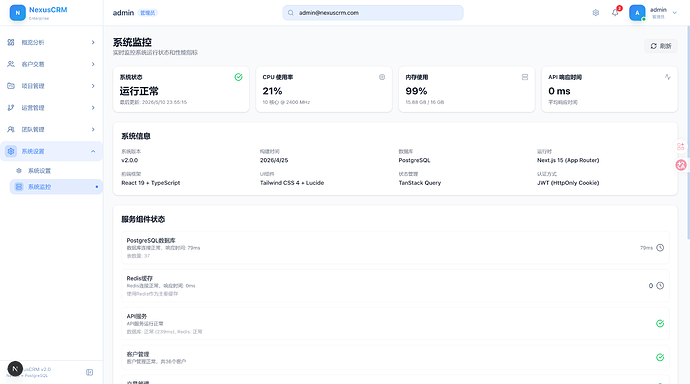Screen dimensions: 690x384
Task: Click the JWT (HttpOnly Cookie) text
Action: (568, 183)
